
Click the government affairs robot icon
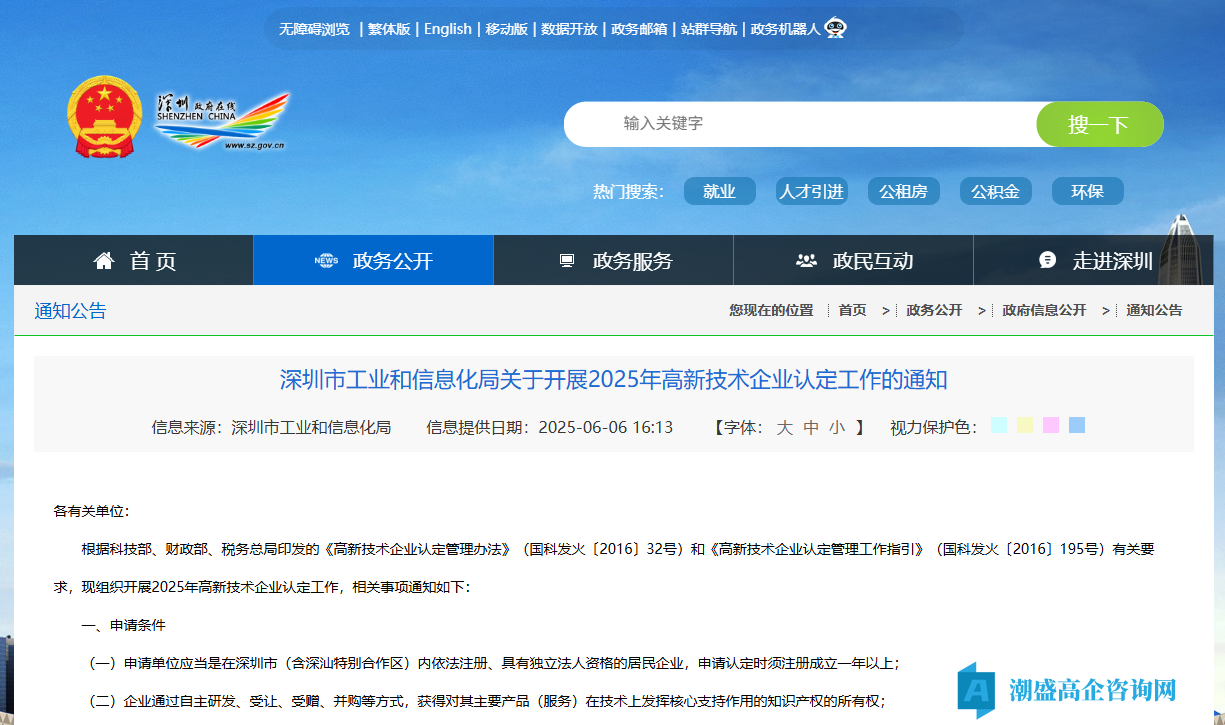coord(835,29)
